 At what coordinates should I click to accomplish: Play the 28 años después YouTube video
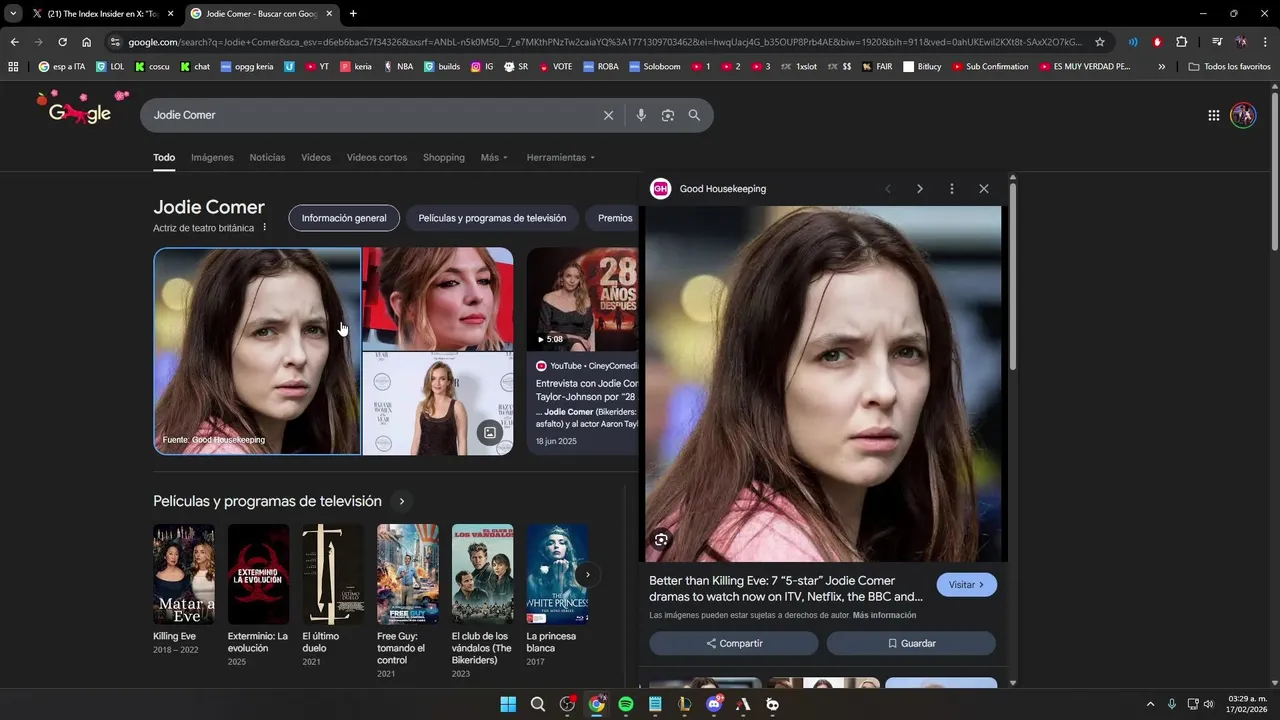582,299
